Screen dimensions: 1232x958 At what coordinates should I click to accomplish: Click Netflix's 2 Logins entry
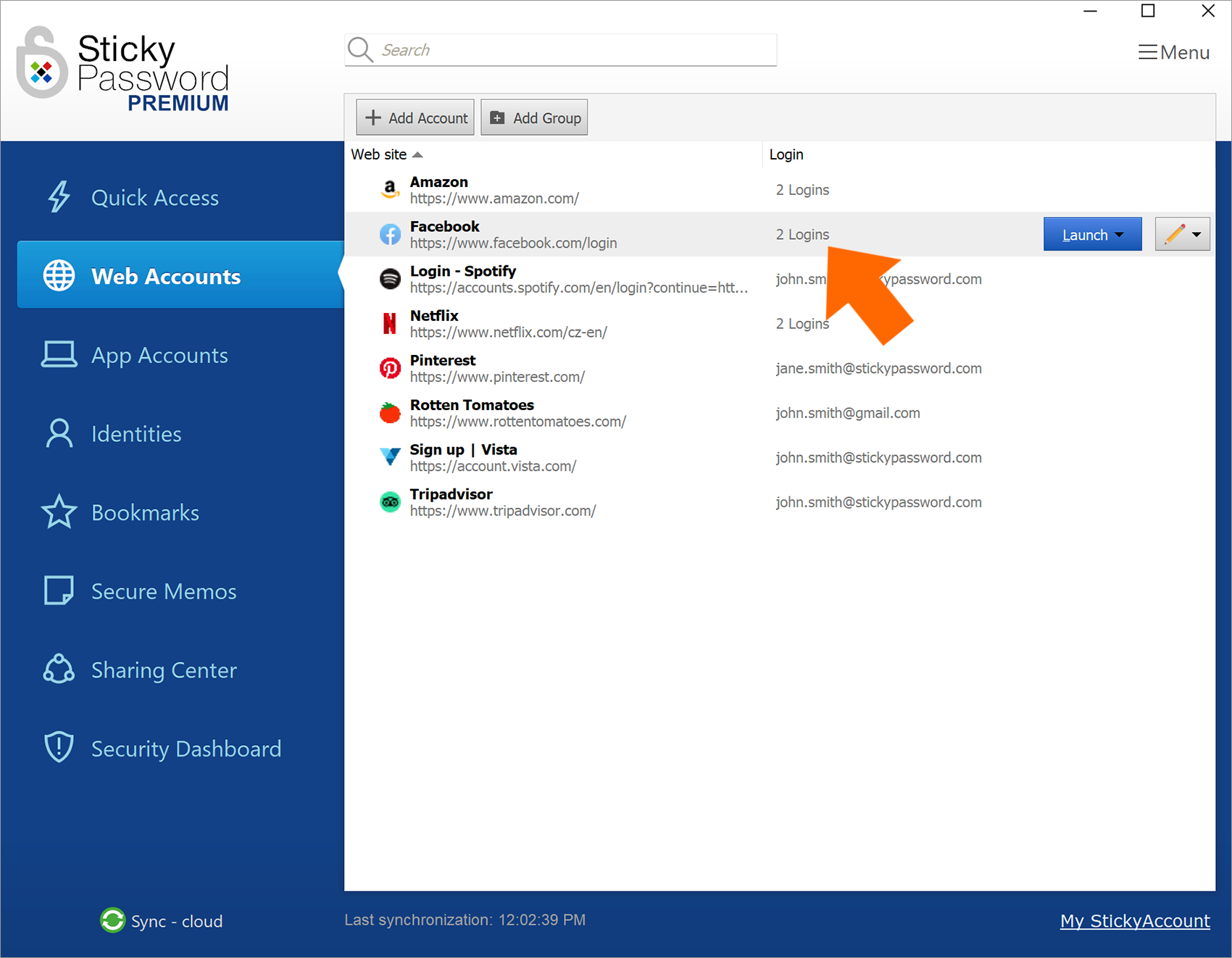click(802, 323)
